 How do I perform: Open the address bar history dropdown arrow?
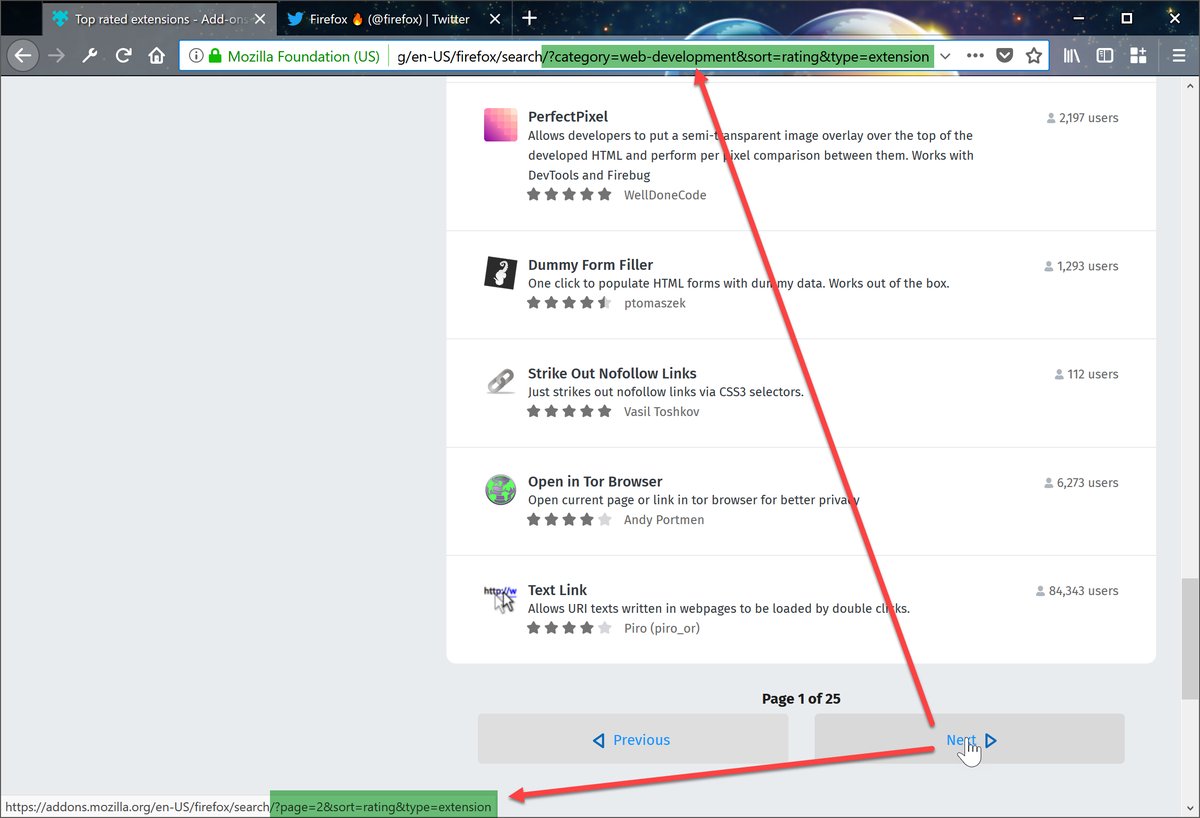945,56
